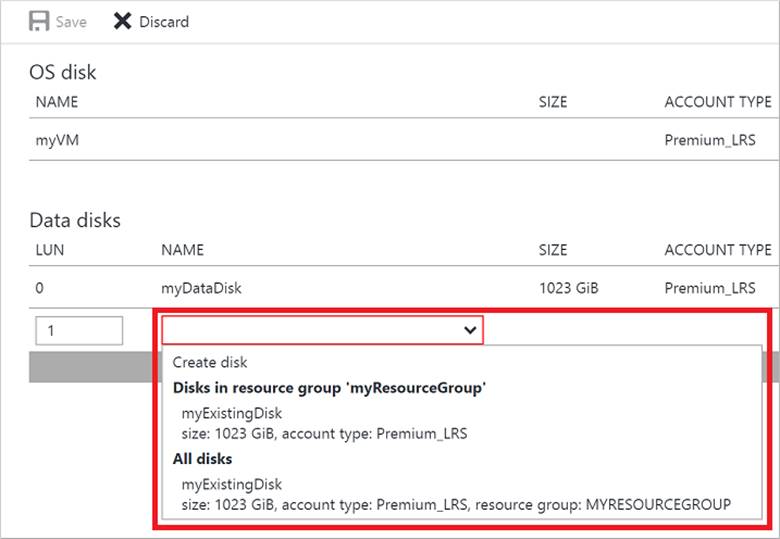Select the Create disk option
Viewport: 780px width, 539px height.
click(x=210, y=362)
